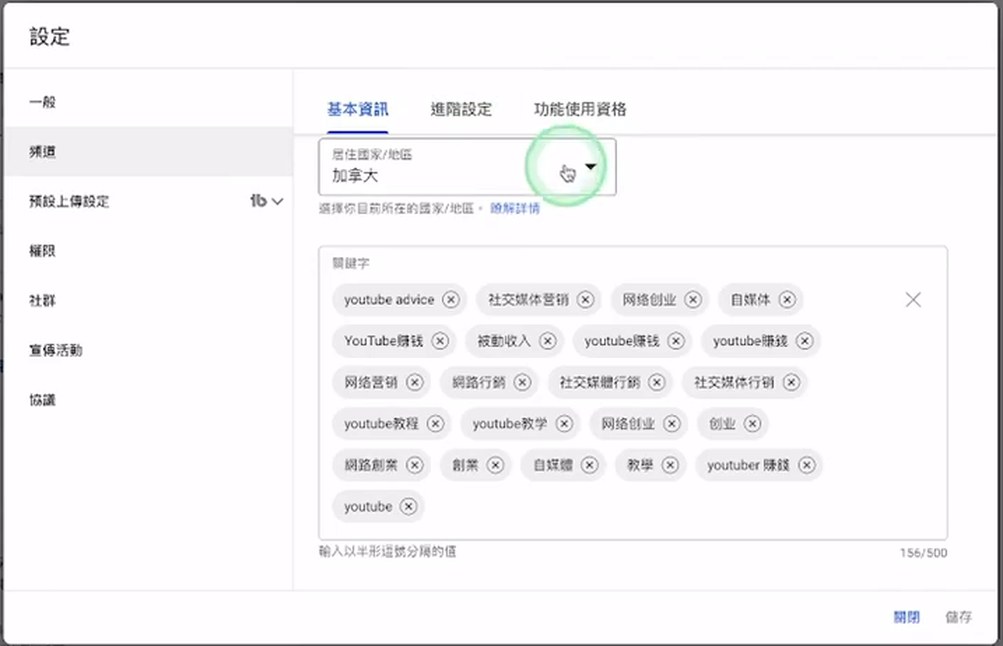Open 預設上傳設定 in the sidebar
Viewport: 1003px width, 646px height.
(x=148, y=201)
